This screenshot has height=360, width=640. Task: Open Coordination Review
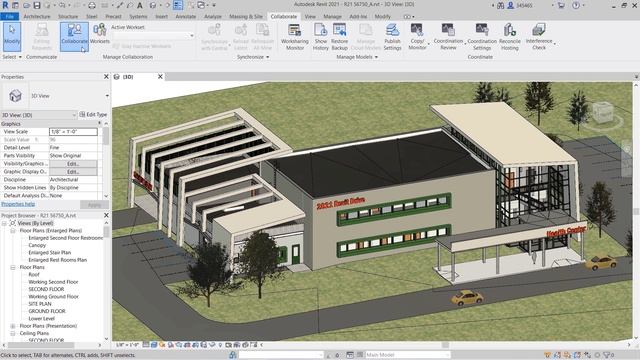tap(448, 37)
